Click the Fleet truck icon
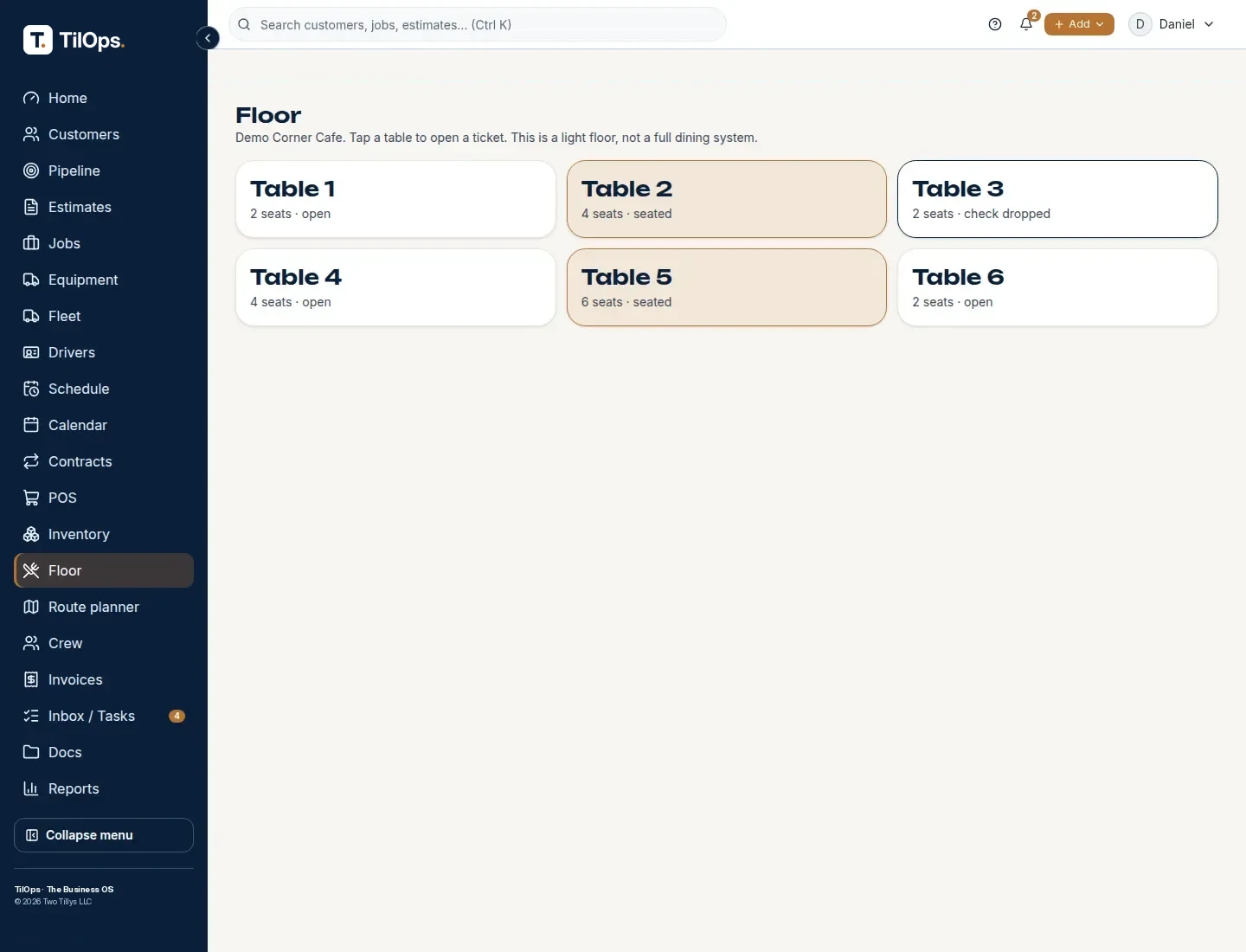The height and width of the screenshot is (952, 1246). point(31,316)
